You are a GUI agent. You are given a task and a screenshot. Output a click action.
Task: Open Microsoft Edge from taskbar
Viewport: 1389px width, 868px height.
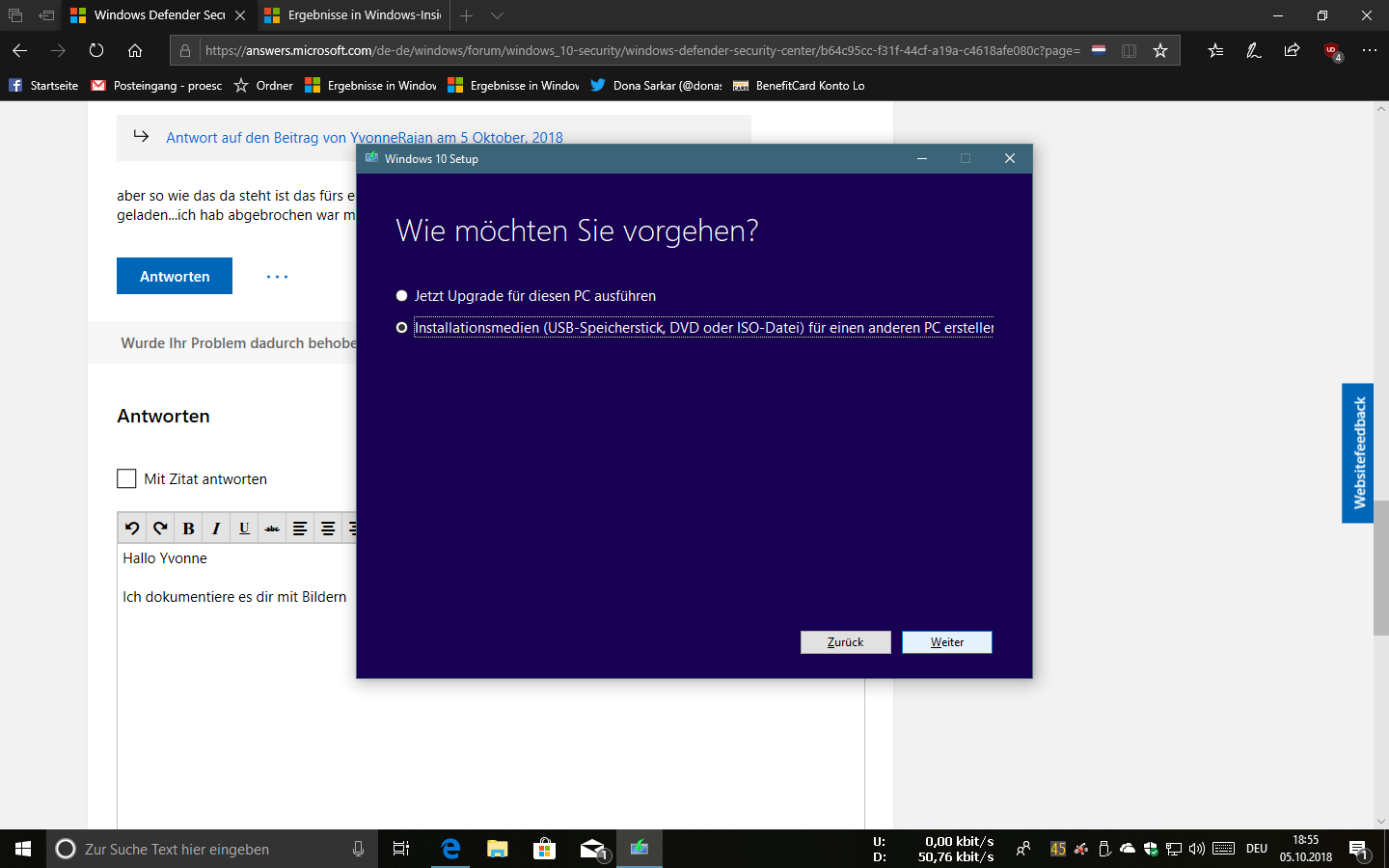(x=450, y=849)
